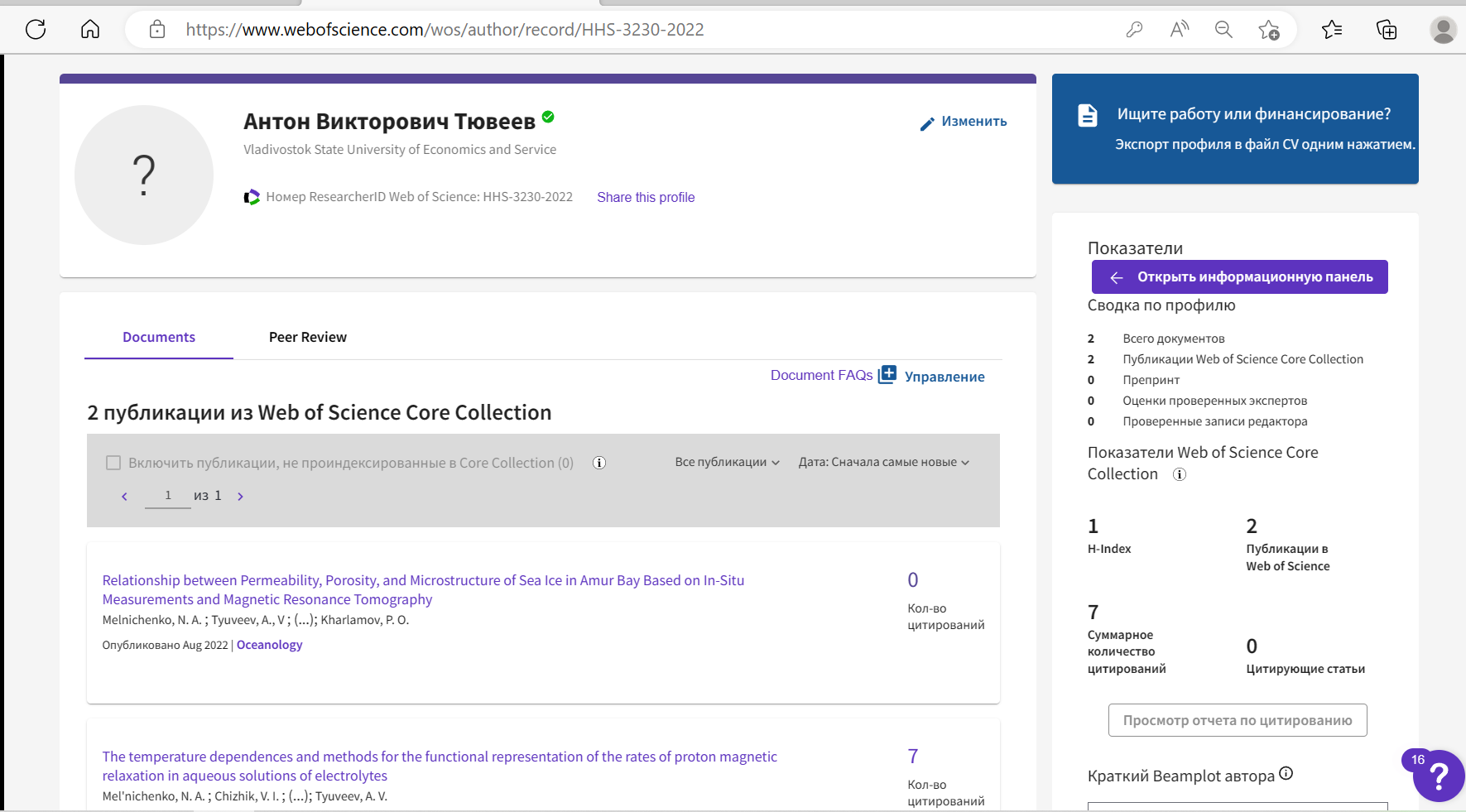
Task: Click the info icon next to Beamplot автора
Action: click(1286, 774)
